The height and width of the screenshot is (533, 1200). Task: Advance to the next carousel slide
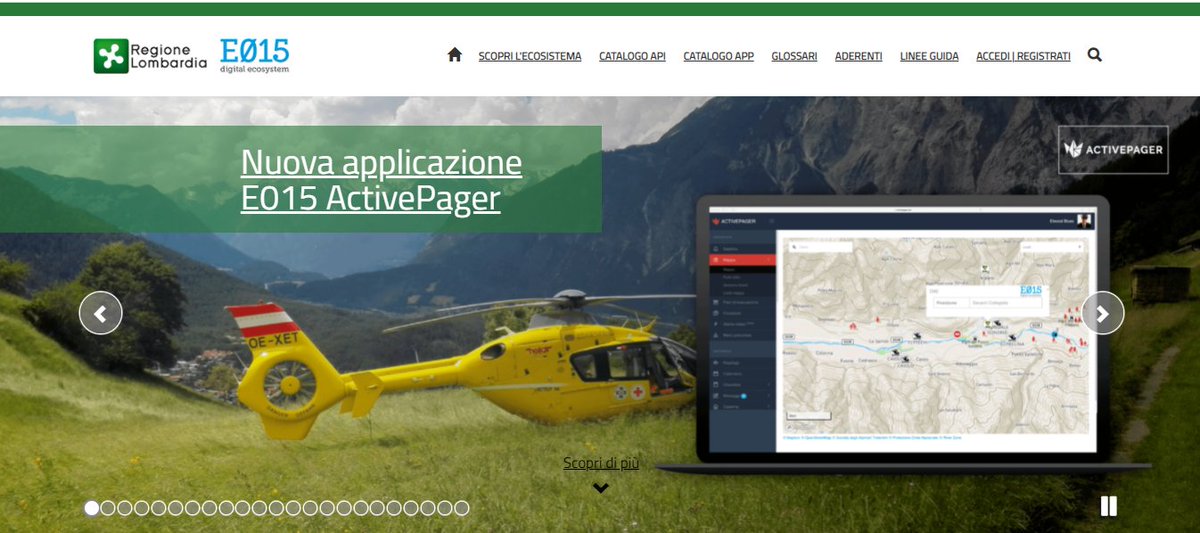click(1103, 313)
